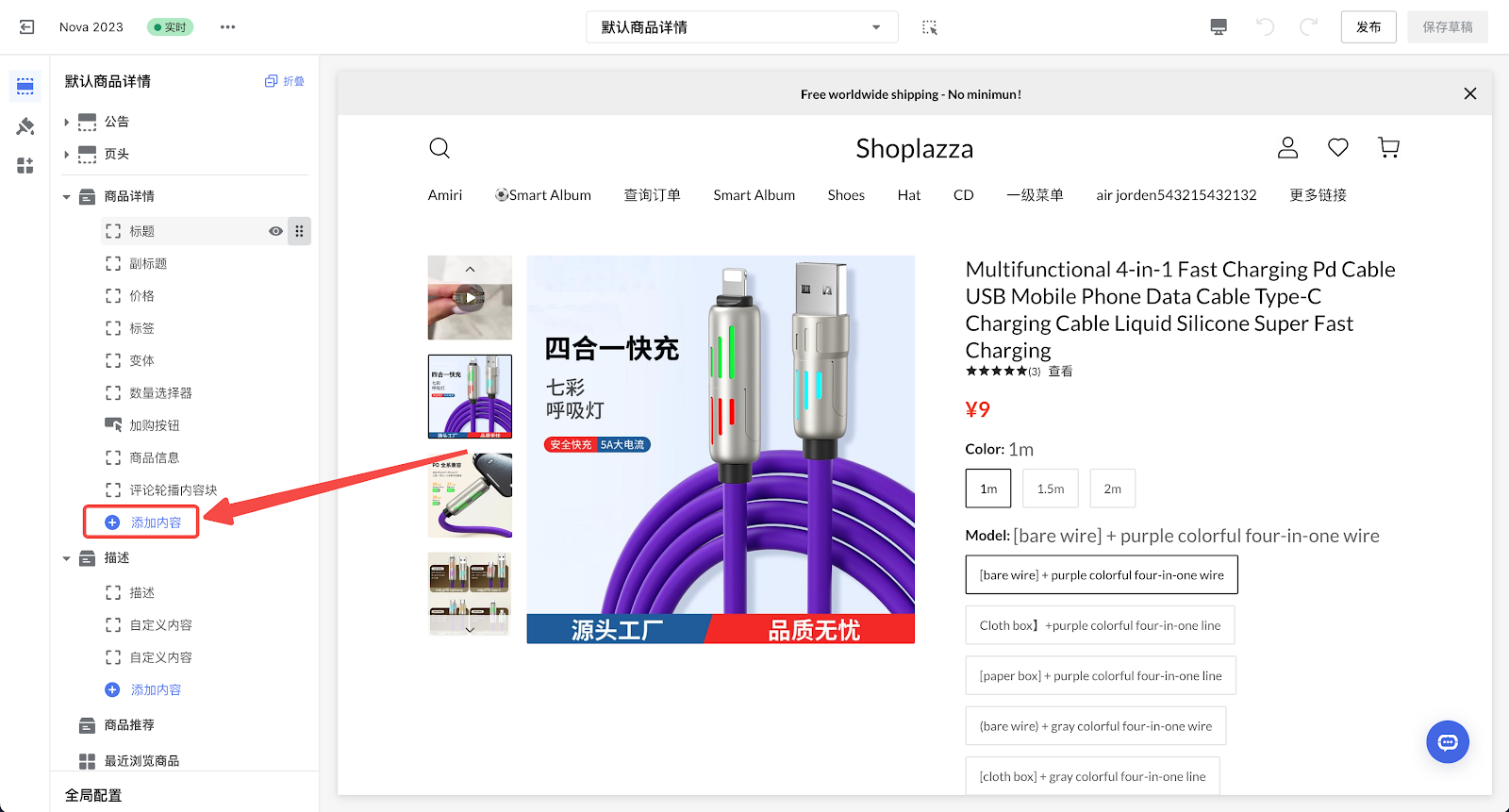
Task: Click the back/exit editor icon
Action: (26, 27)
